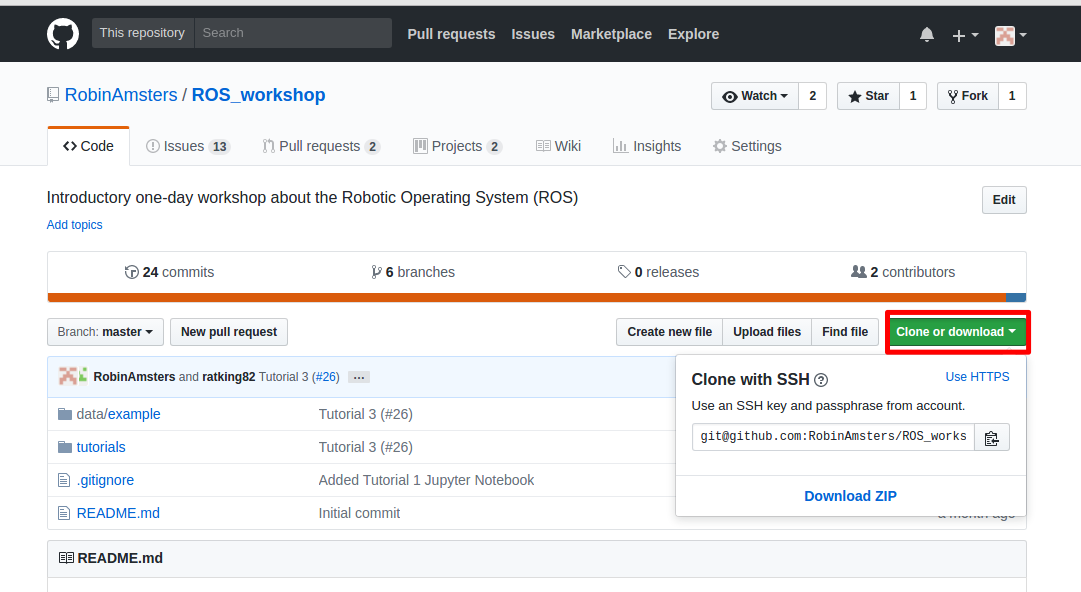The width and height of the screenshot is (1081, 592).
Task: Click Issues in top navigation
Action: [x=533, y=34]
